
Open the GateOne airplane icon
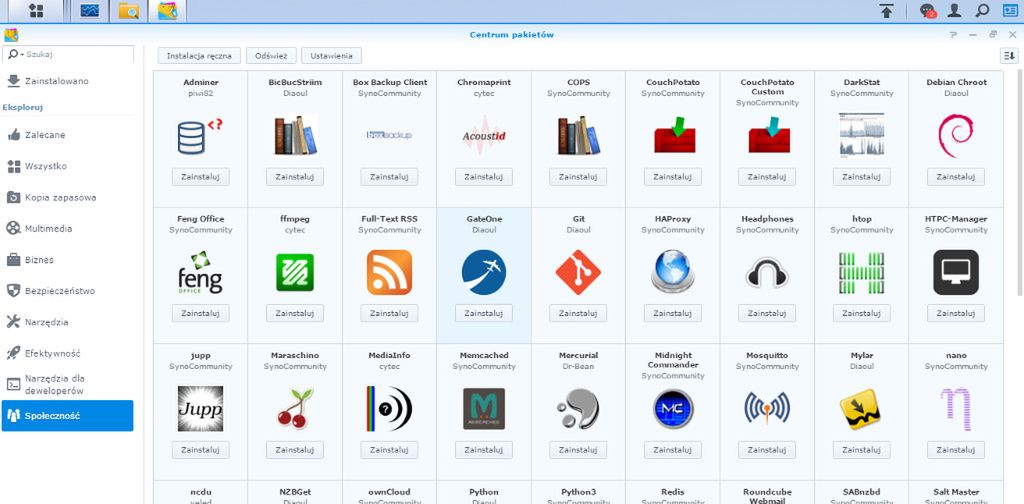pos(484,272)
